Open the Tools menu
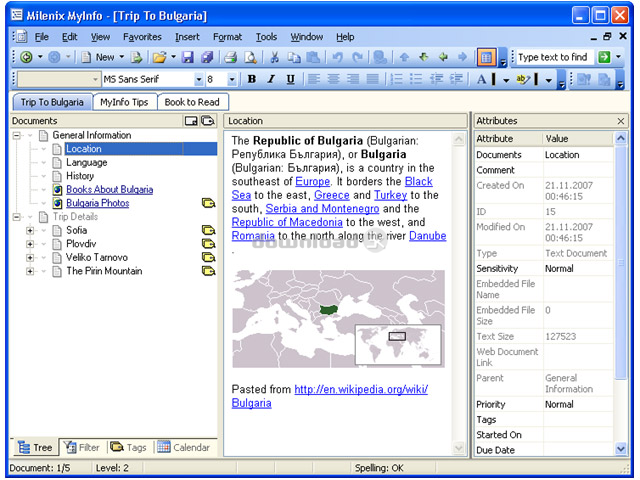The height and width of the screenshot is (480, 640). coord(266,37)
